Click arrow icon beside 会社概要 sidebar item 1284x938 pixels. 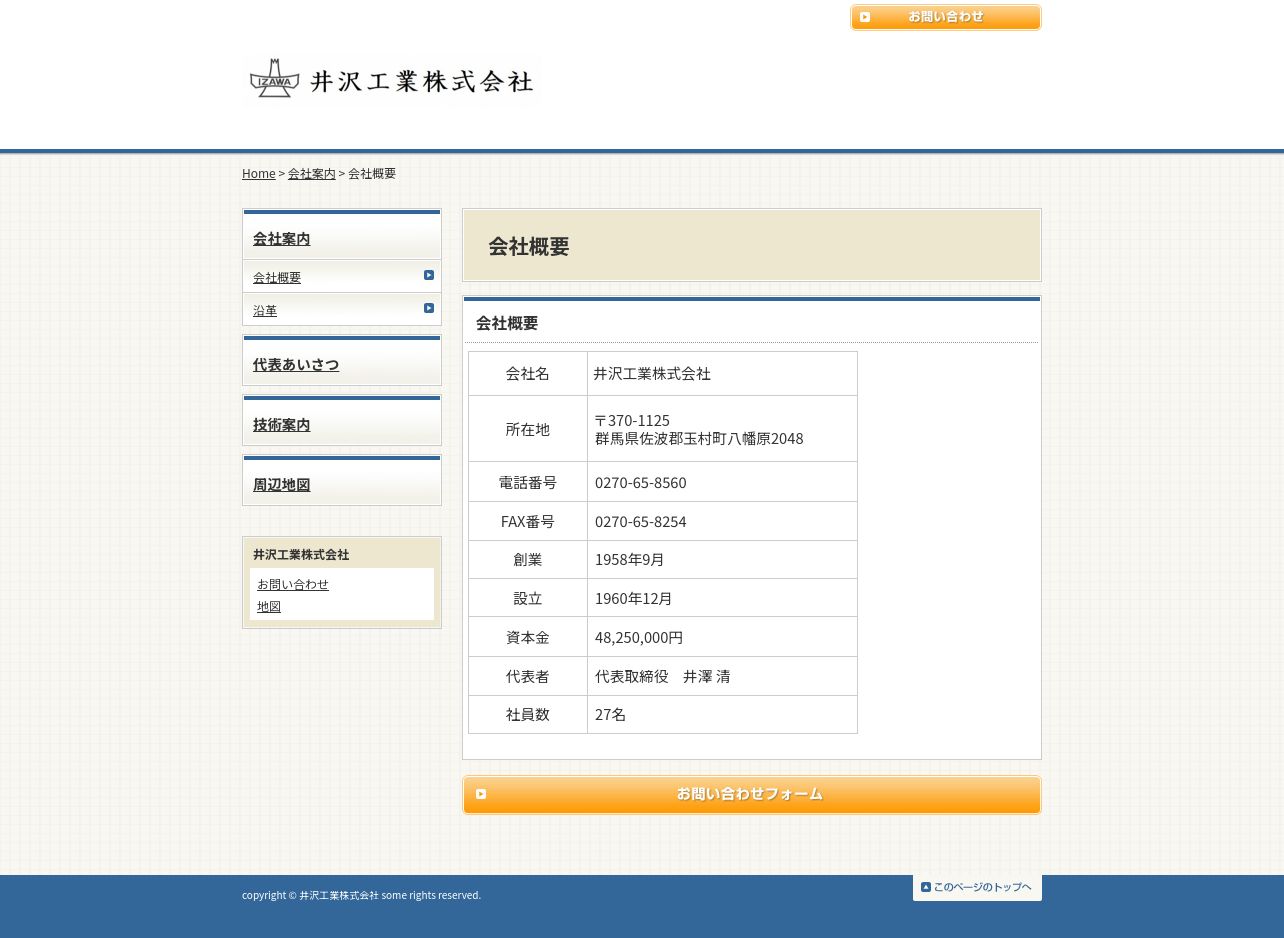point(429,275)
